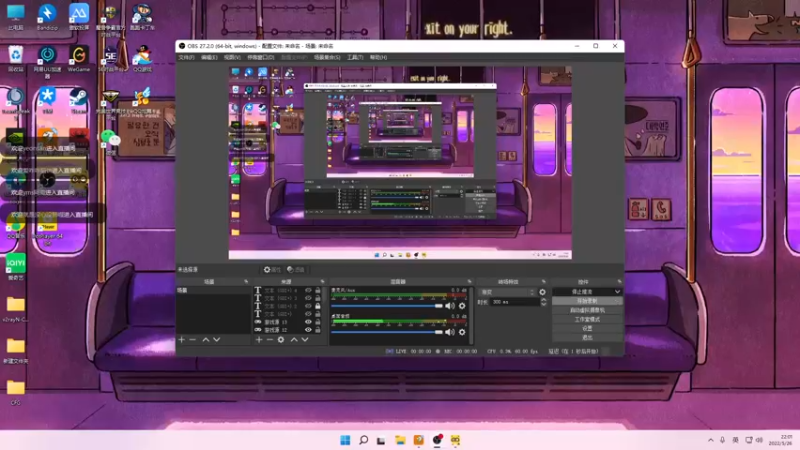Mute the 桌面音频 speaker icon
The image size is (800, 450).
pos(449,332)
